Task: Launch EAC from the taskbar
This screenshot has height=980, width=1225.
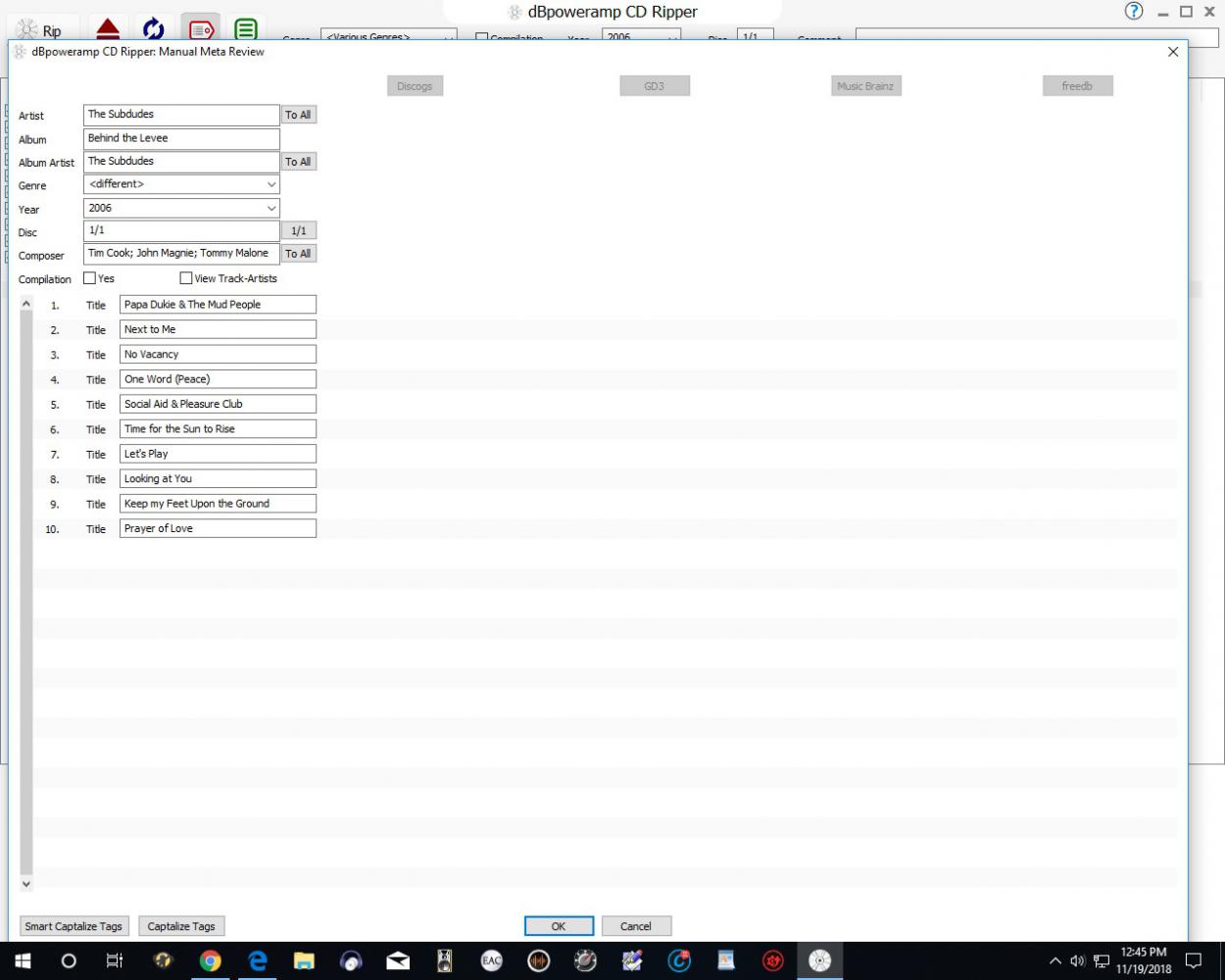Action: (492, 960)
